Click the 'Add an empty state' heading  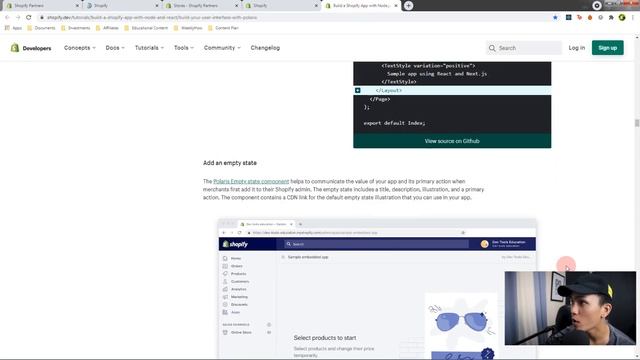coord(230,163)
